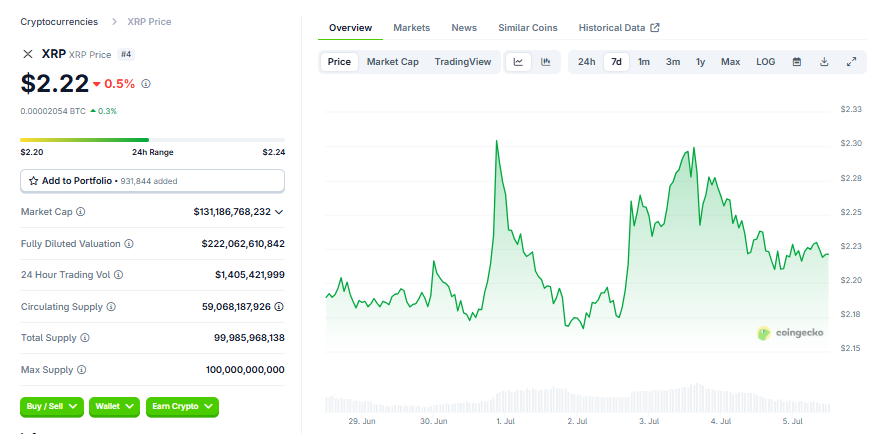Open the Total Supply info icon

[x=85, y=338]
